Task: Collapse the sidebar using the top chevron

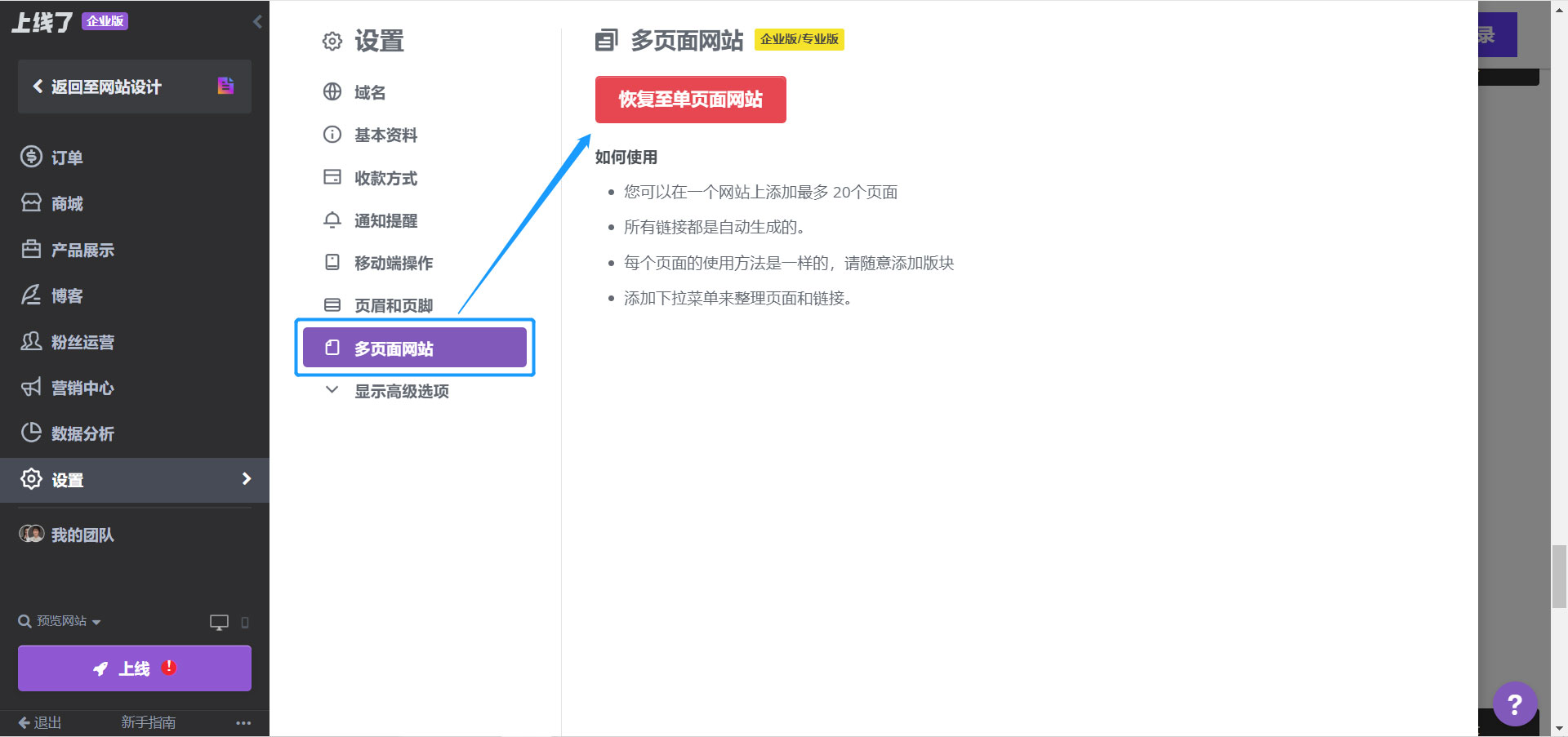Action: [x=257, y=21]
